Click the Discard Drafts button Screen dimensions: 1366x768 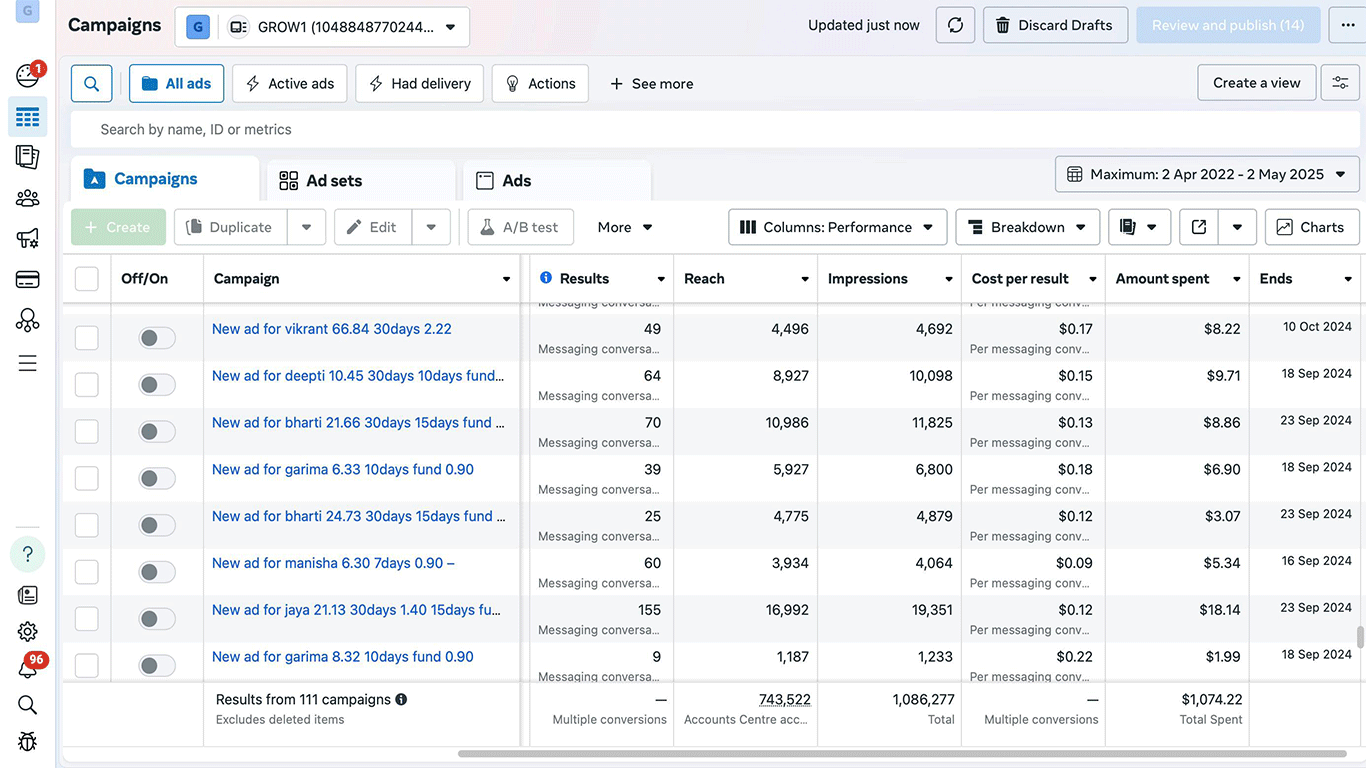1055,25
